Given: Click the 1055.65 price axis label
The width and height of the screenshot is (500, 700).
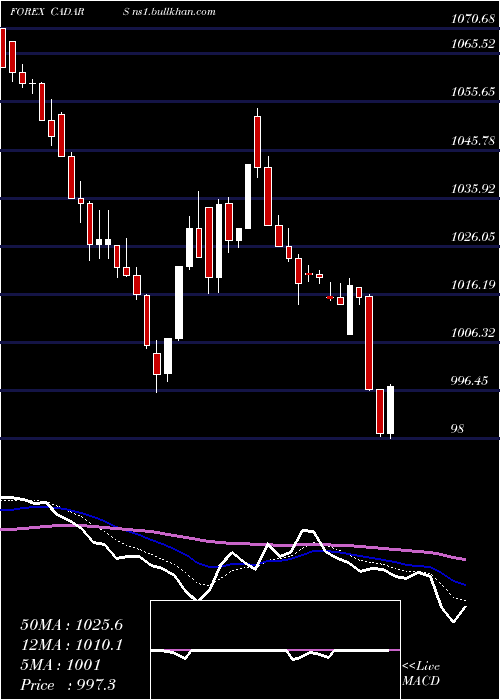Looking at the screenshot, I should 473,92.
